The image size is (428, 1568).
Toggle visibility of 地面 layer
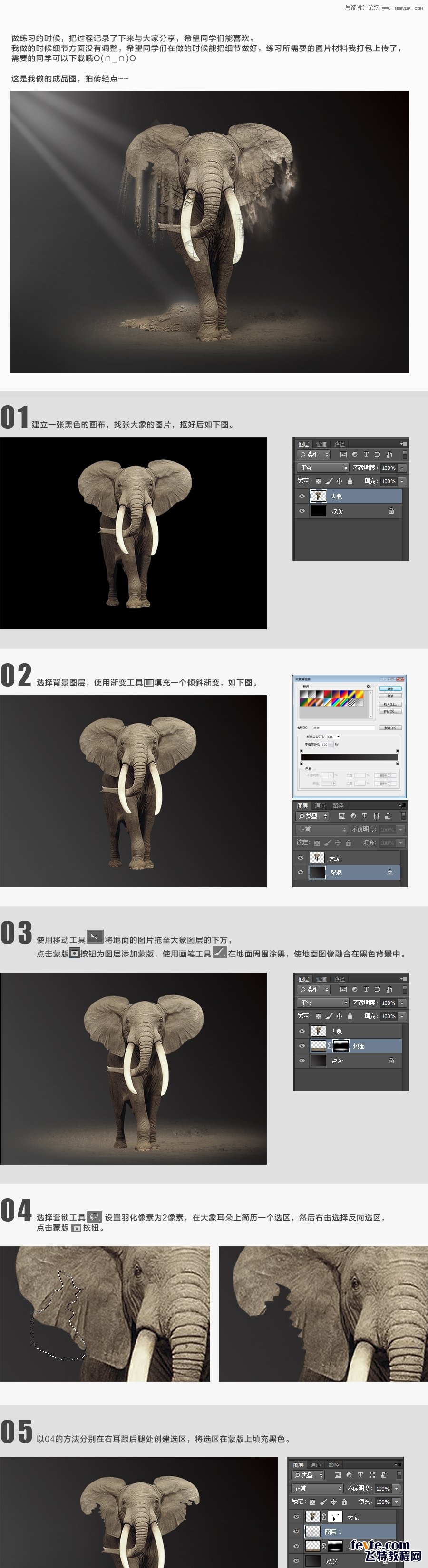pos(302,1046)
